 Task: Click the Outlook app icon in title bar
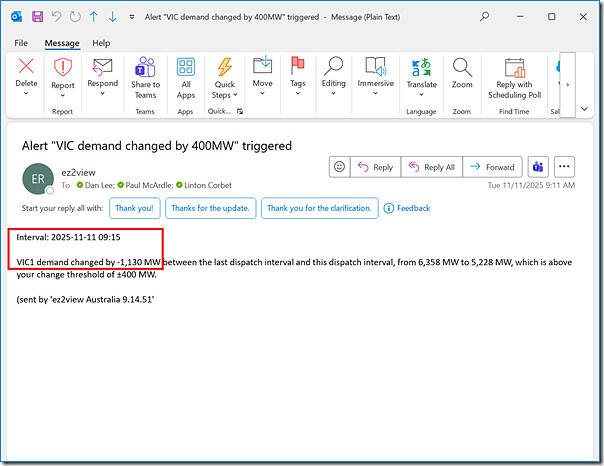click(16, 17)
